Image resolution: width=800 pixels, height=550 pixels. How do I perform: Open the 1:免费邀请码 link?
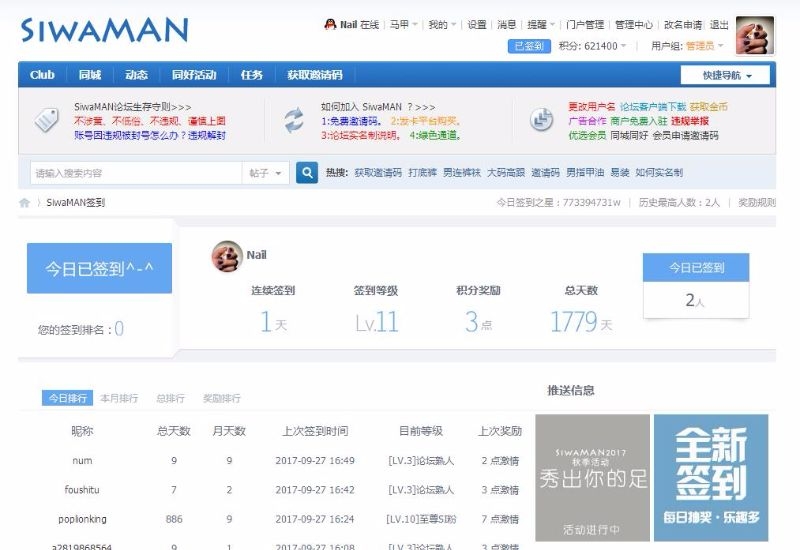click(351, 121)
